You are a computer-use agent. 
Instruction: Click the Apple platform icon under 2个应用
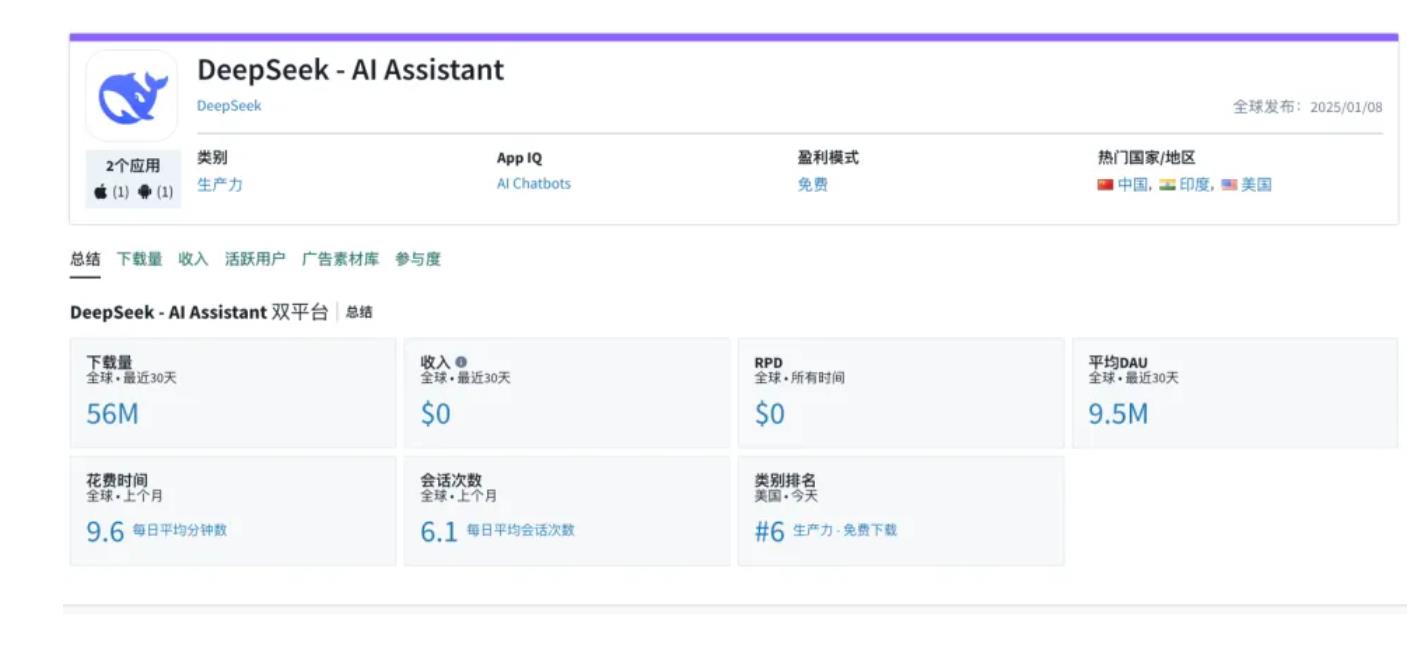click(100, 191)
